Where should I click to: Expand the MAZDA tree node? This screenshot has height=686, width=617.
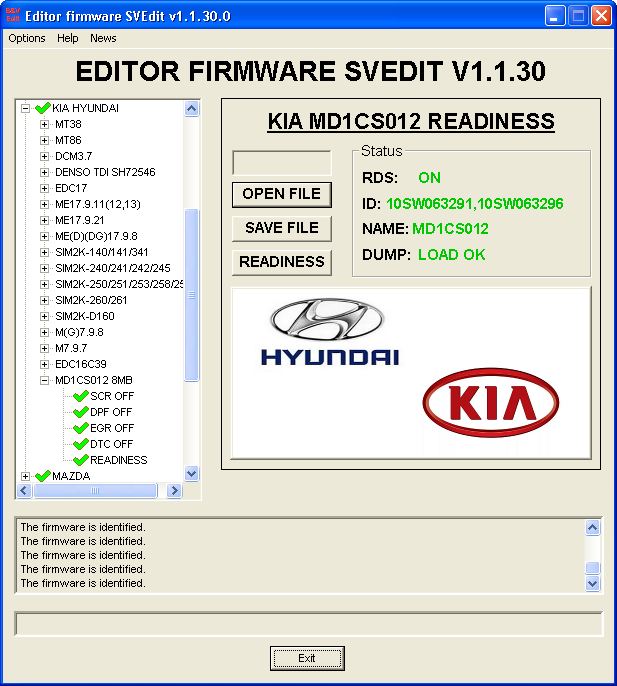[x=25, y=476]
